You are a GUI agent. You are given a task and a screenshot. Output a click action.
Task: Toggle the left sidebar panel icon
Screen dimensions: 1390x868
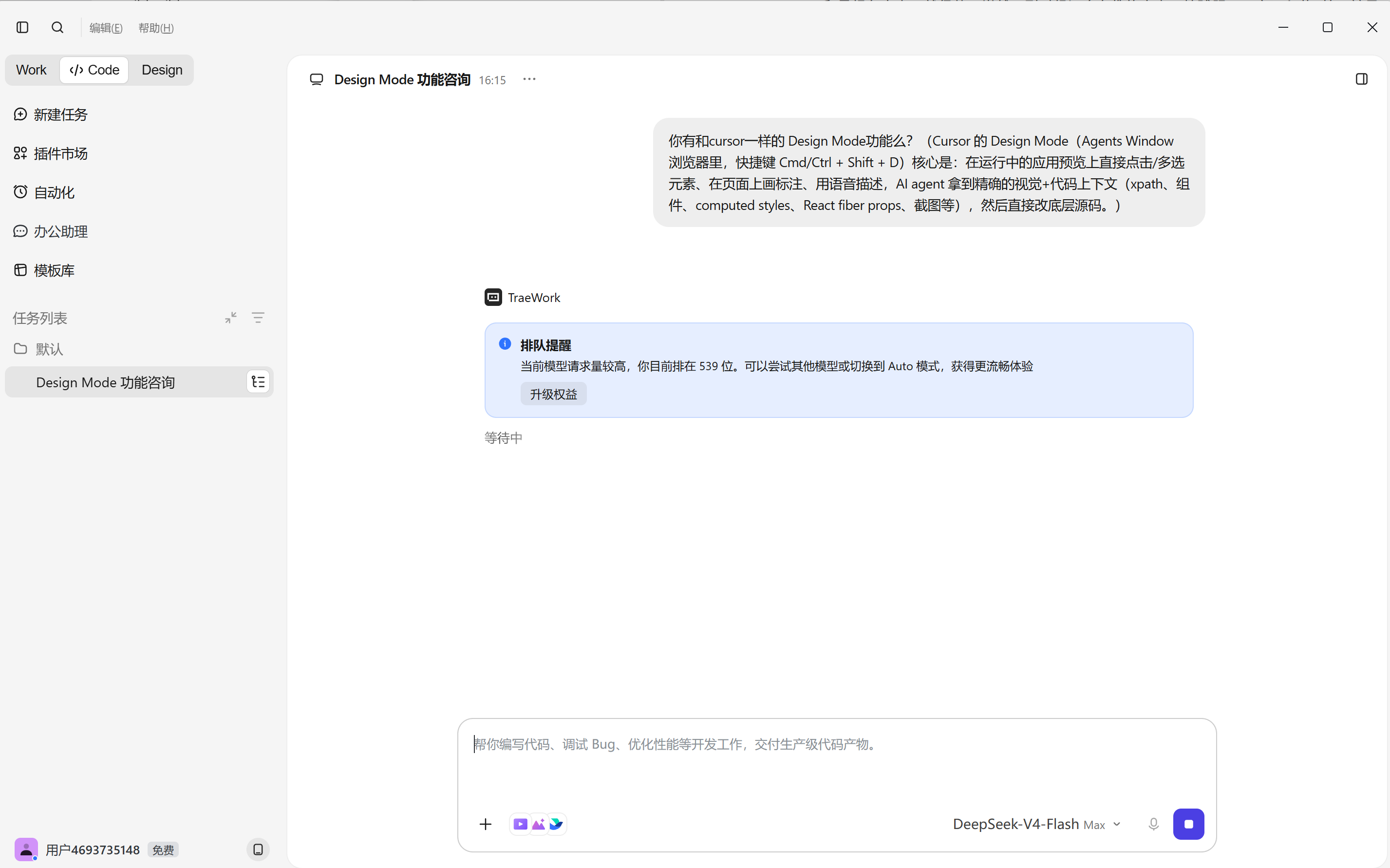tap(22, 28)
